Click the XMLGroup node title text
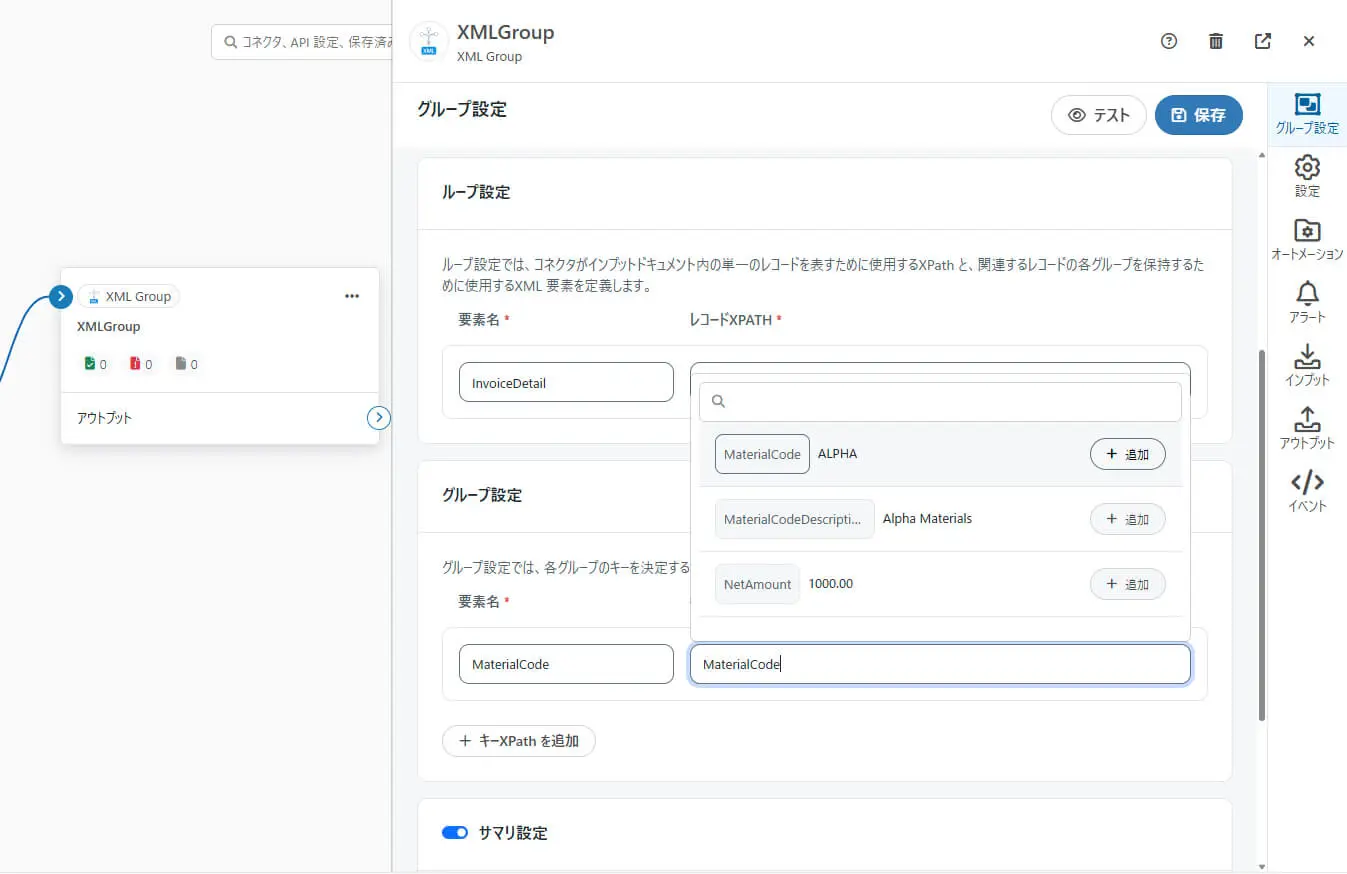1347x874 pixels. [109, 326]
